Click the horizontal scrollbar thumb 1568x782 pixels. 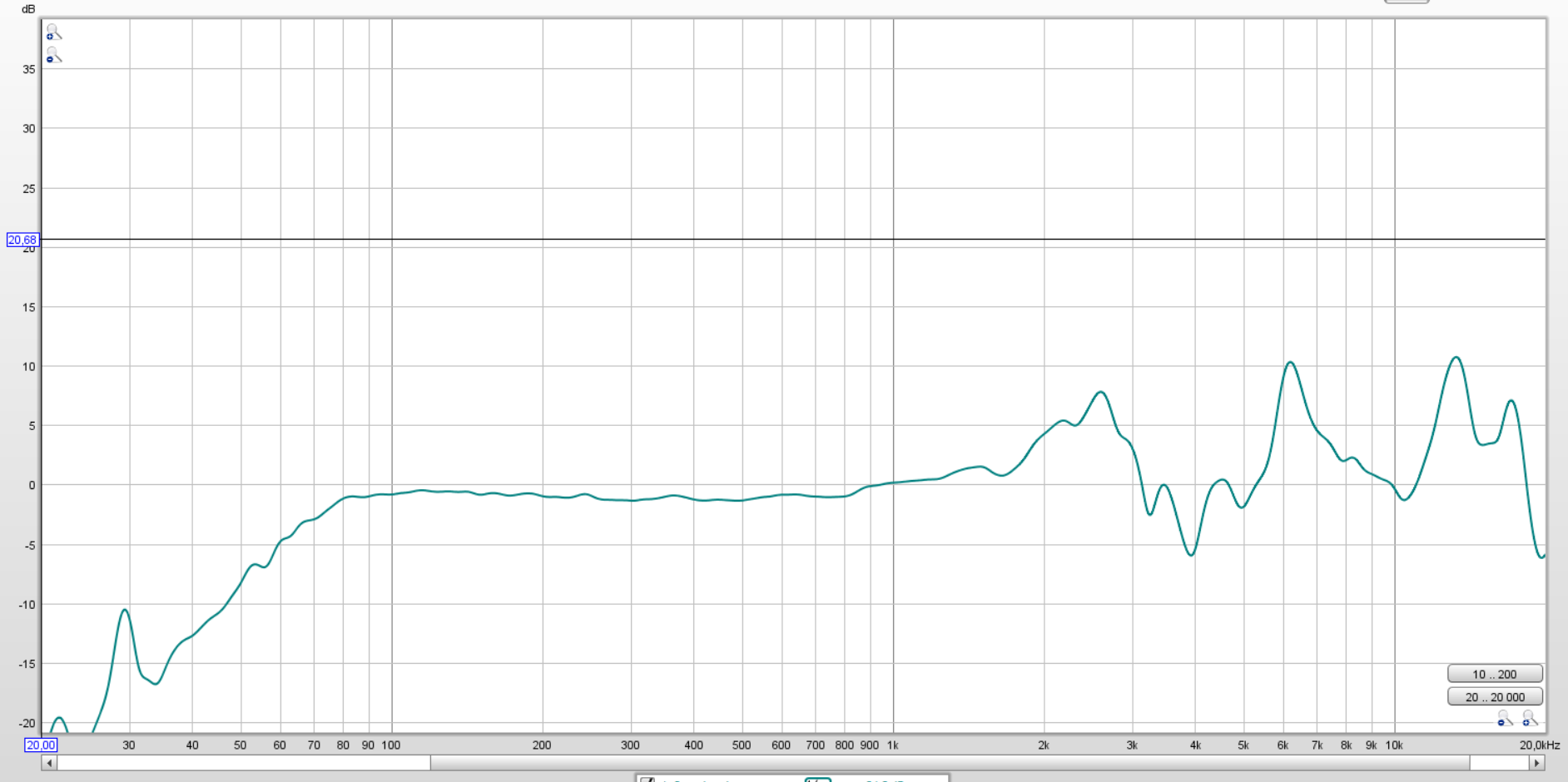(x=949, y=763)
